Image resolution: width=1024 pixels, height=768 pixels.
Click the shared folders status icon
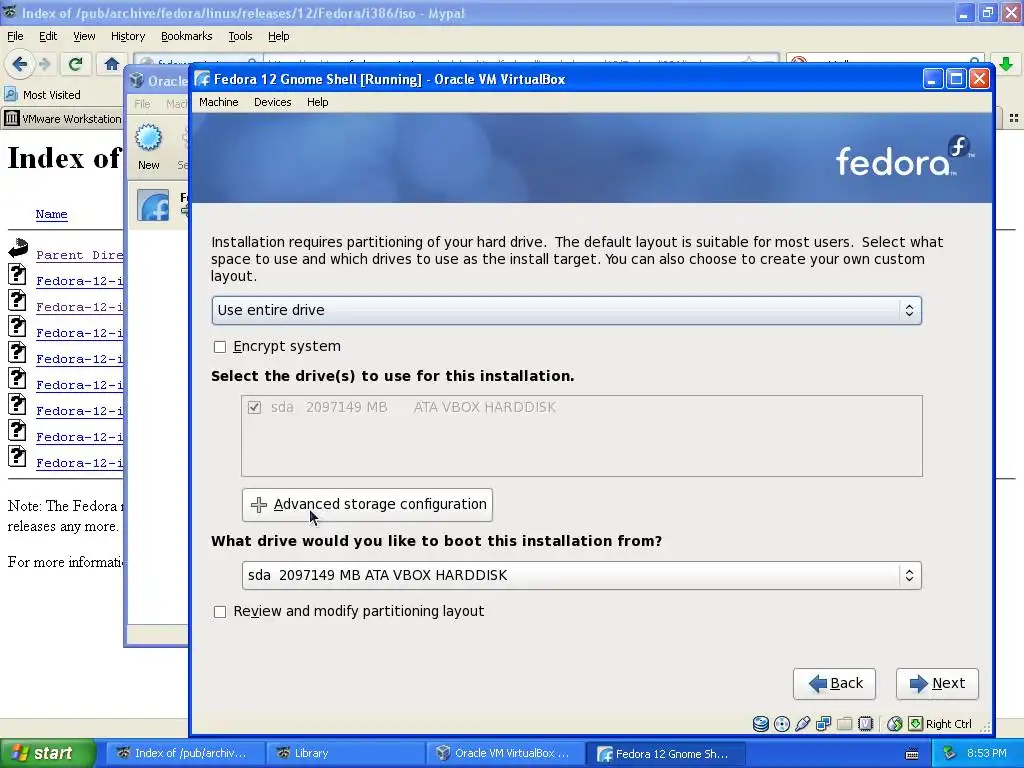pyautogui.click(x=844, y=724)
